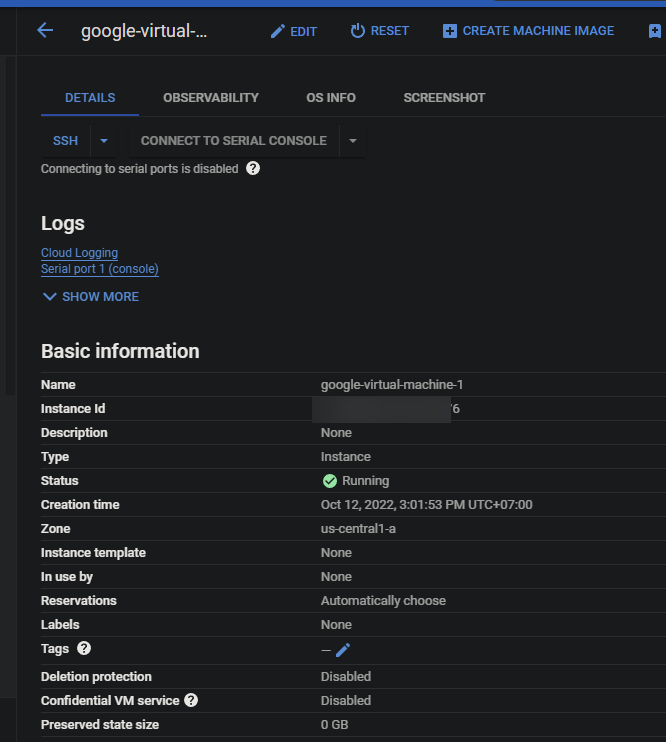The image size is (666, 742).
Task: Open the Tags help question icon
Action: click(84, 648)
